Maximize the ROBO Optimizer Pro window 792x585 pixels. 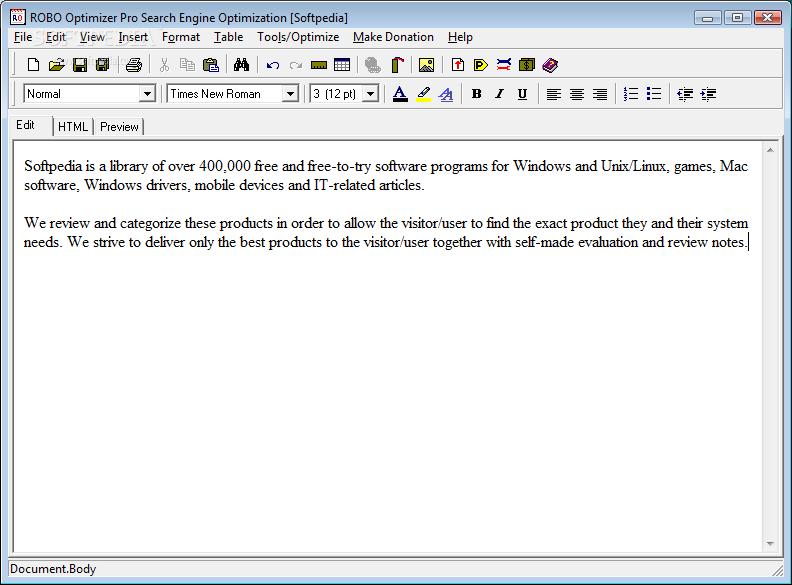tap(737, 18)
